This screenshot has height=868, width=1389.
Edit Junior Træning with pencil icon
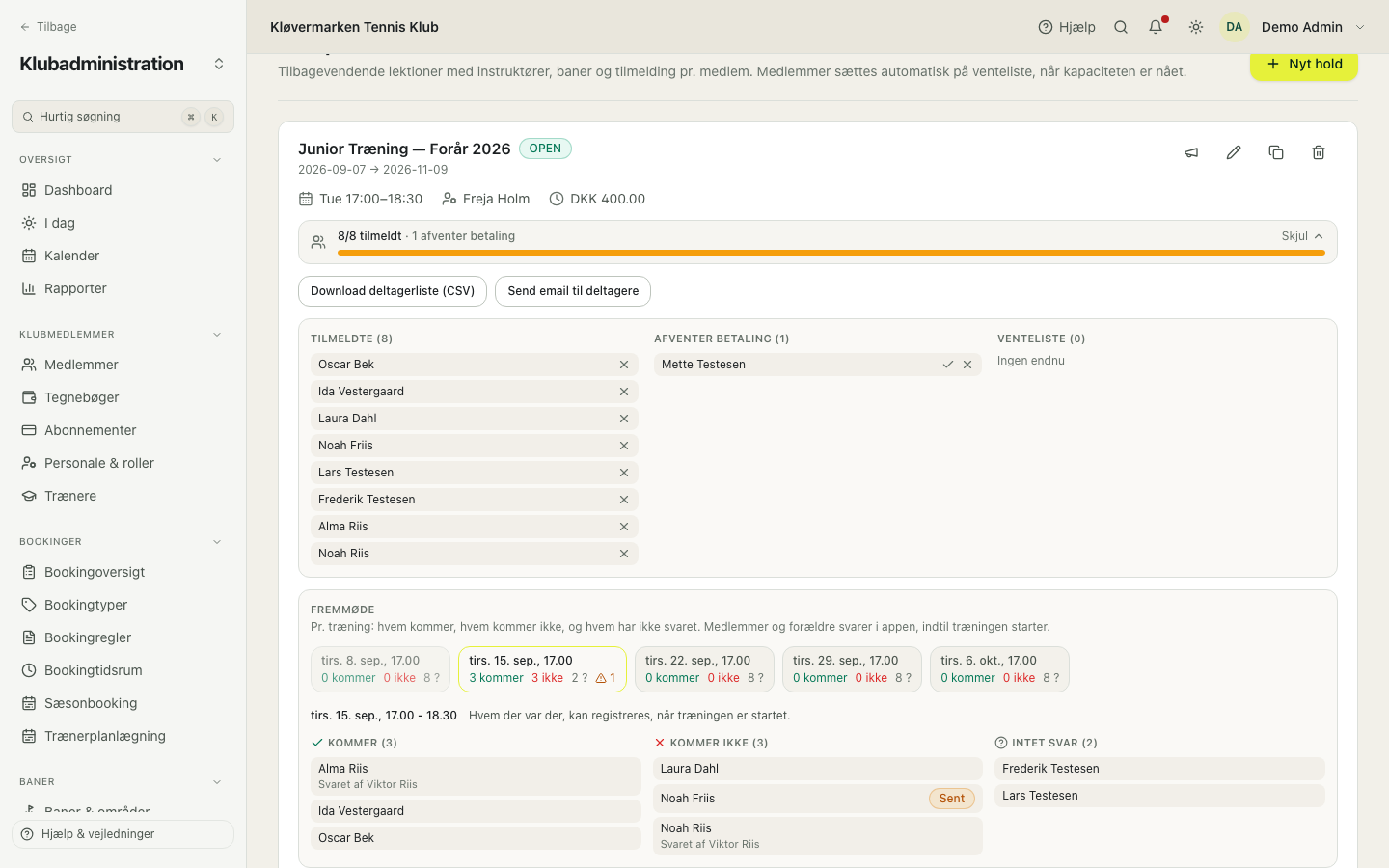(1234, 152)
